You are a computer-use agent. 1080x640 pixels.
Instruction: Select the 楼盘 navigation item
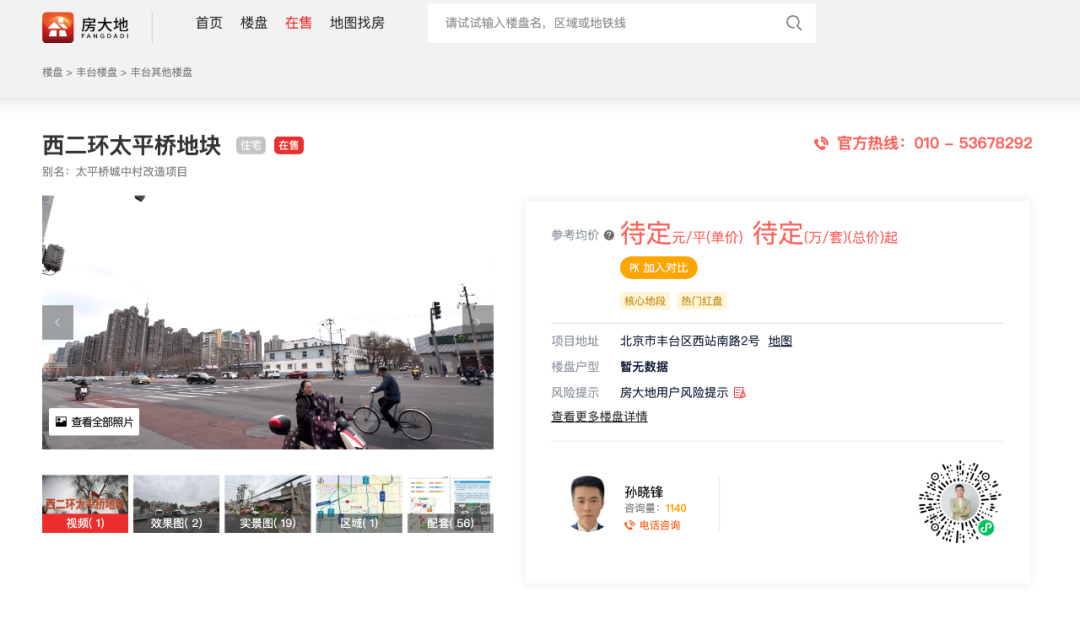point(254,23)
